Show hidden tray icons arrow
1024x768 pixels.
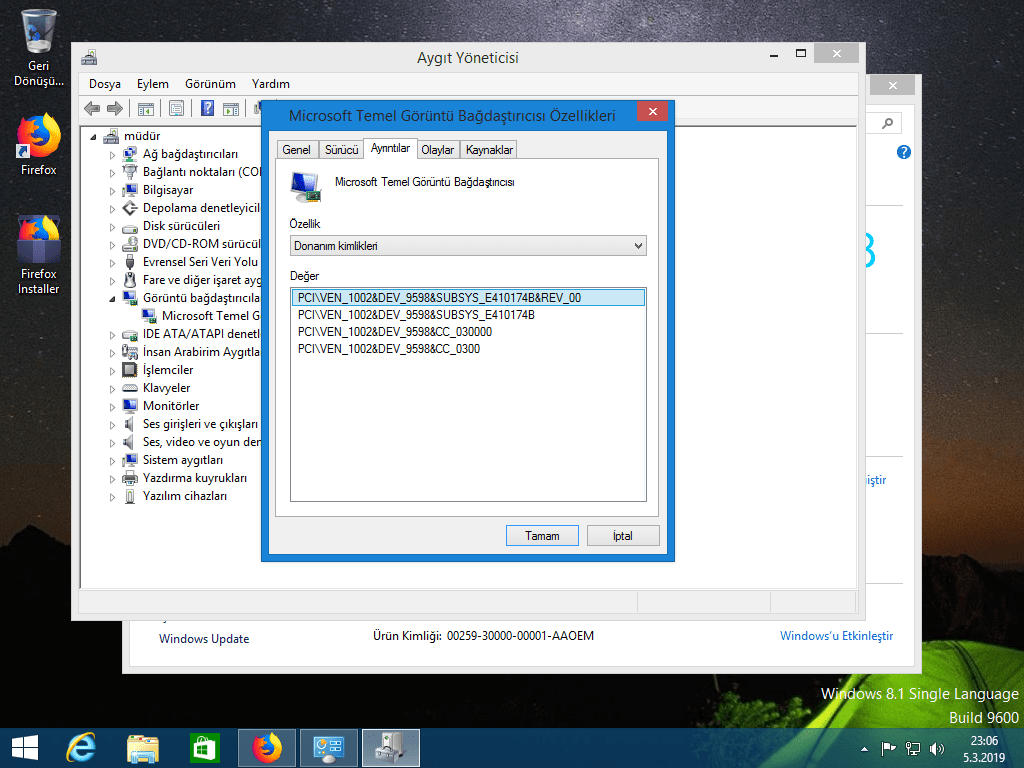coord(865,749)
